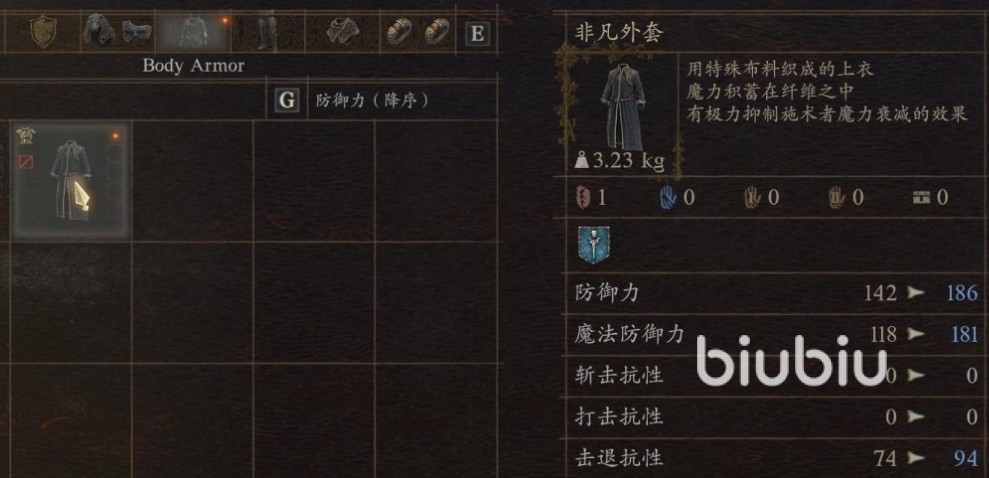989x478 pixels.
Task: Switch to the leg armor category
Action: point(267,30)
